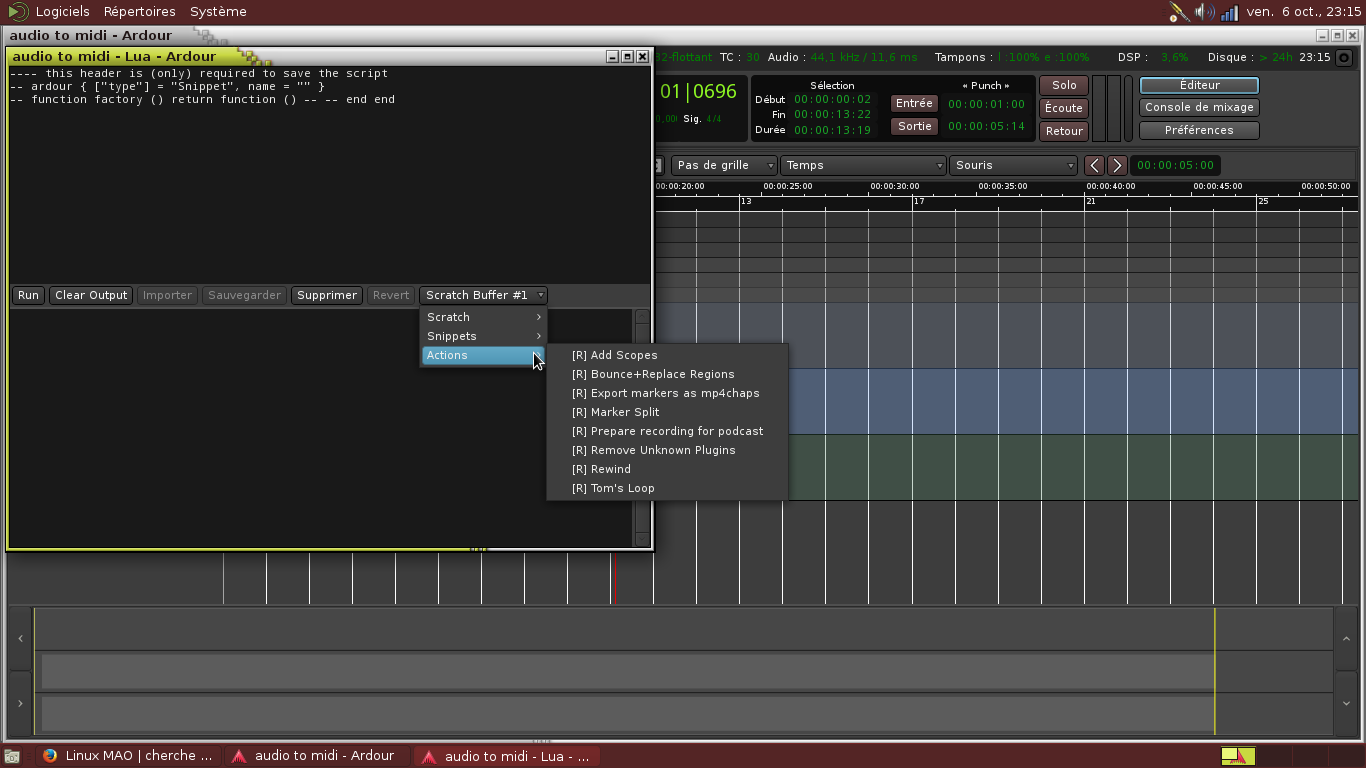Screen dimensions: 1366x768
Task: Click the summary pane up chevron
Action: [1346, 639]
